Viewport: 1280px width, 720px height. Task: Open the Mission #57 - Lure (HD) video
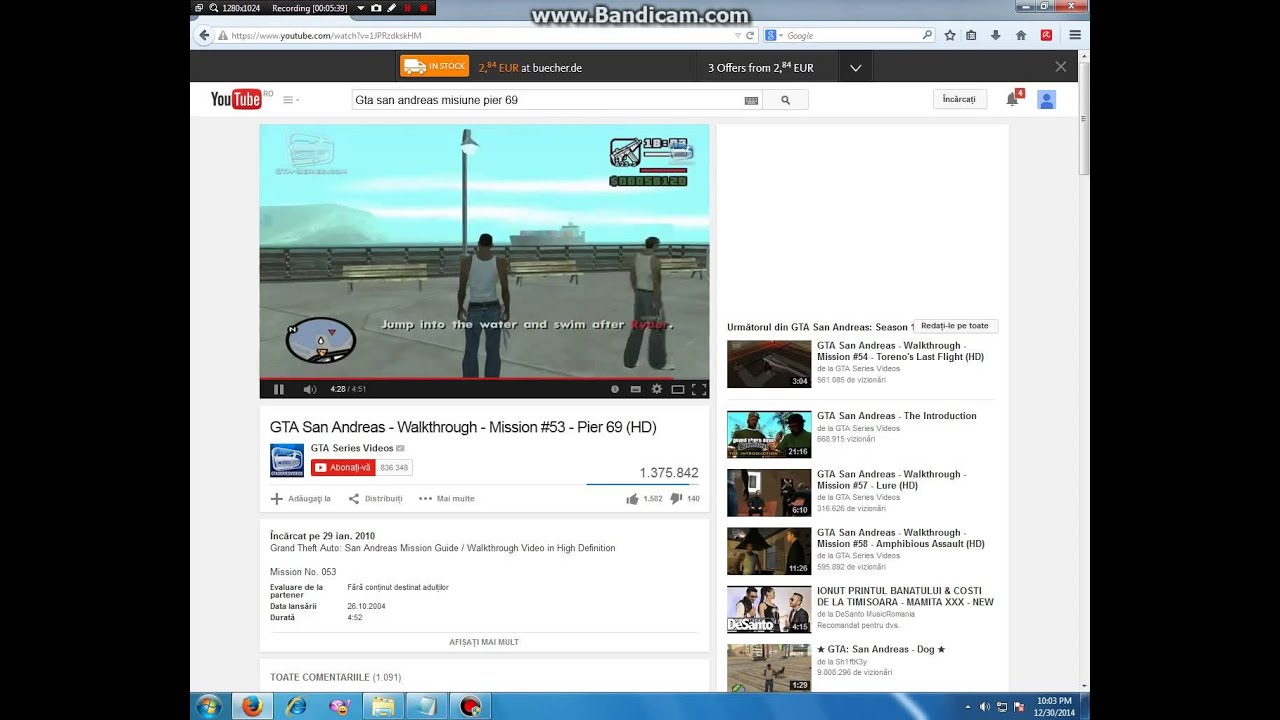coord(892,480)
